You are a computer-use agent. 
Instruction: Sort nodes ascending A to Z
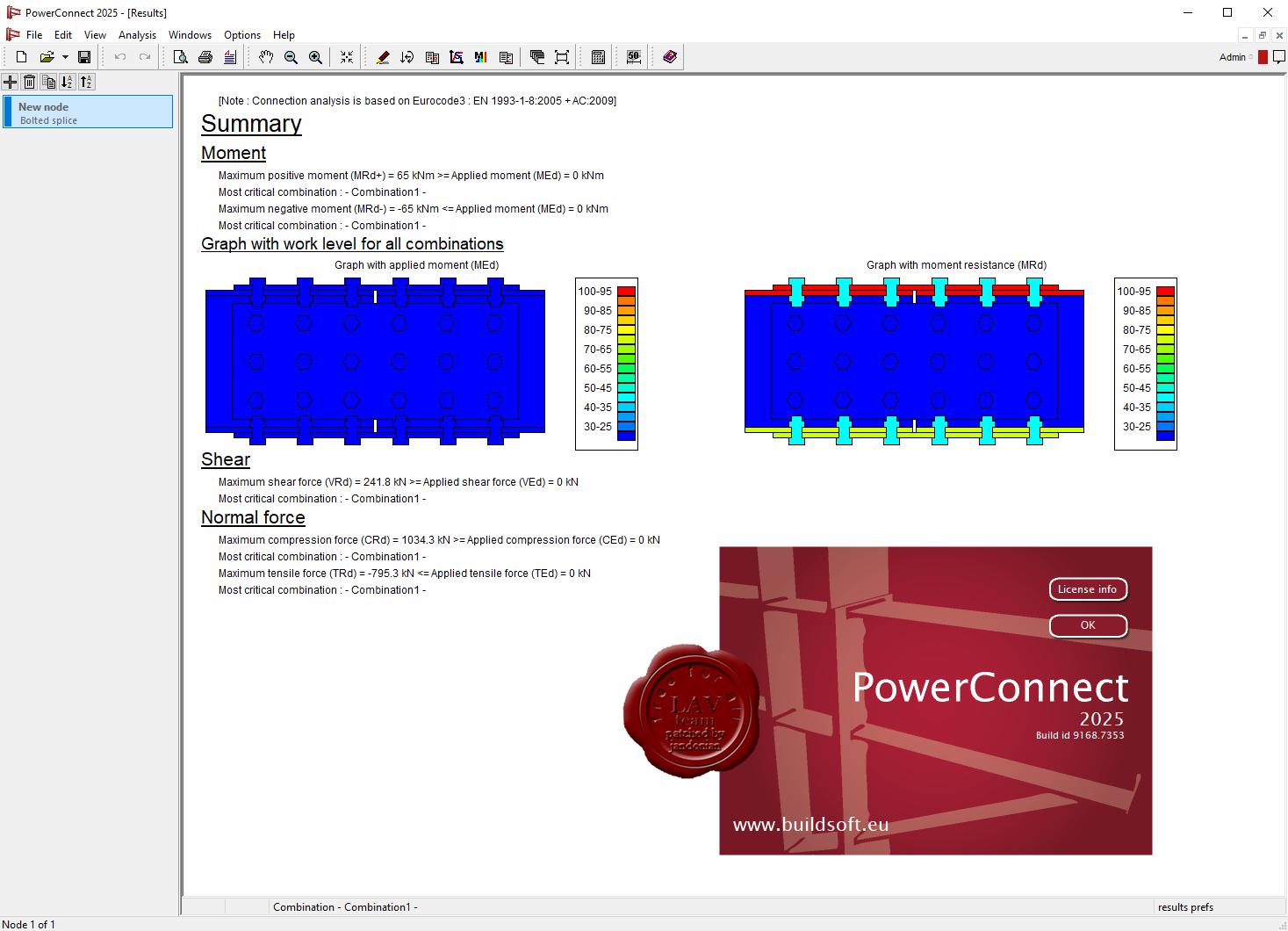click(x=67, y=82)
